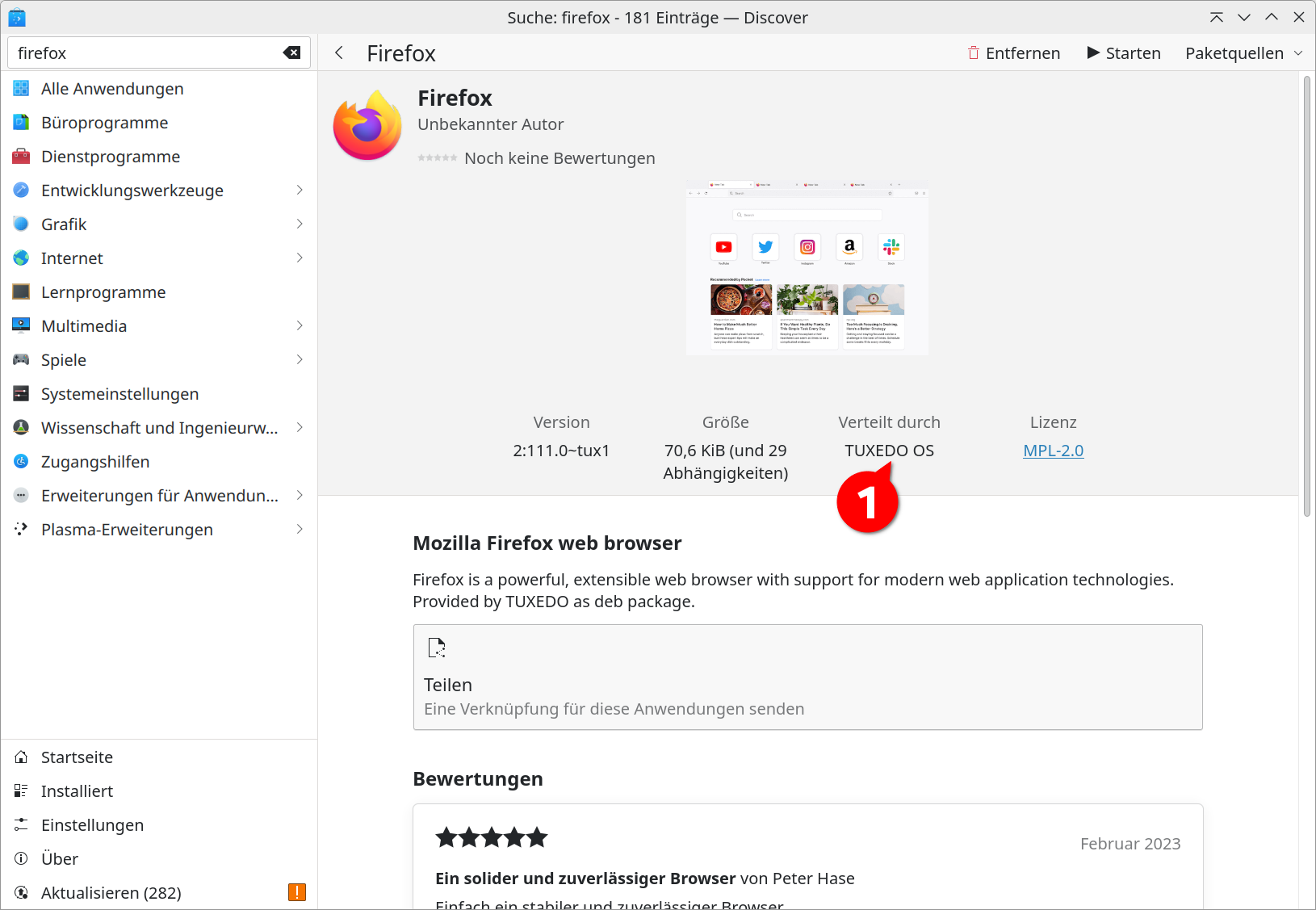The width and height of the screenshot is (1316, 910).
Task: Click the Discover app icon in title bar
Action: 17,17
